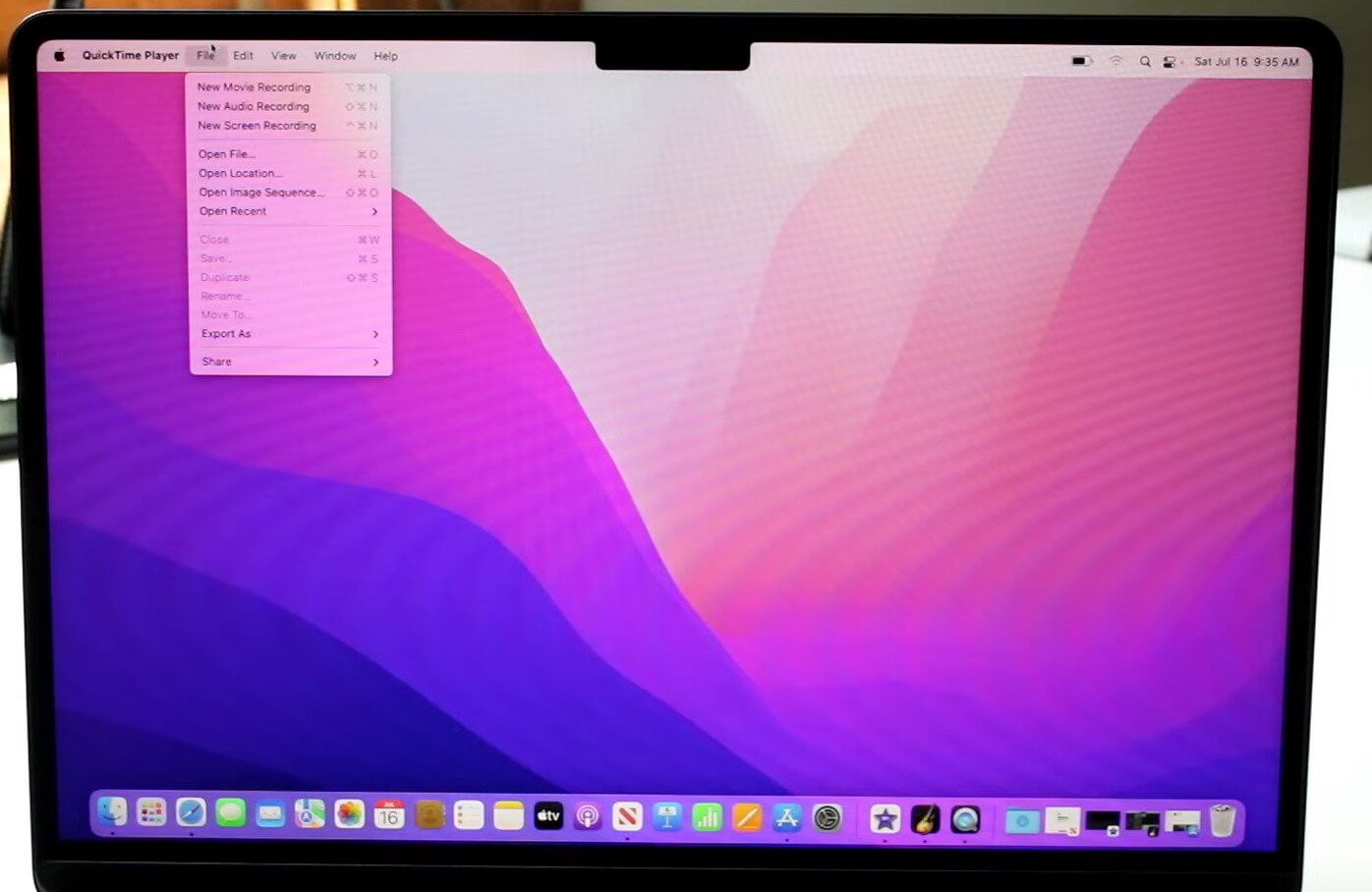Screen dimensions: 1372x892
Task: Open the Share submenu arrow
Action: click(375, 362)
